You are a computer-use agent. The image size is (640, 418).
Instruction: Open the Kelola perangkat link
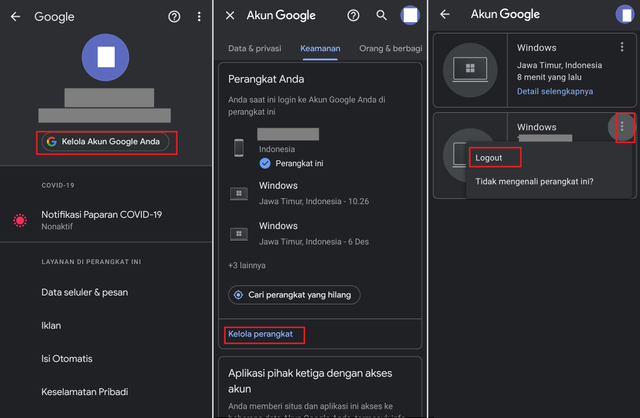pyautogui.click(x=260, y=334)
